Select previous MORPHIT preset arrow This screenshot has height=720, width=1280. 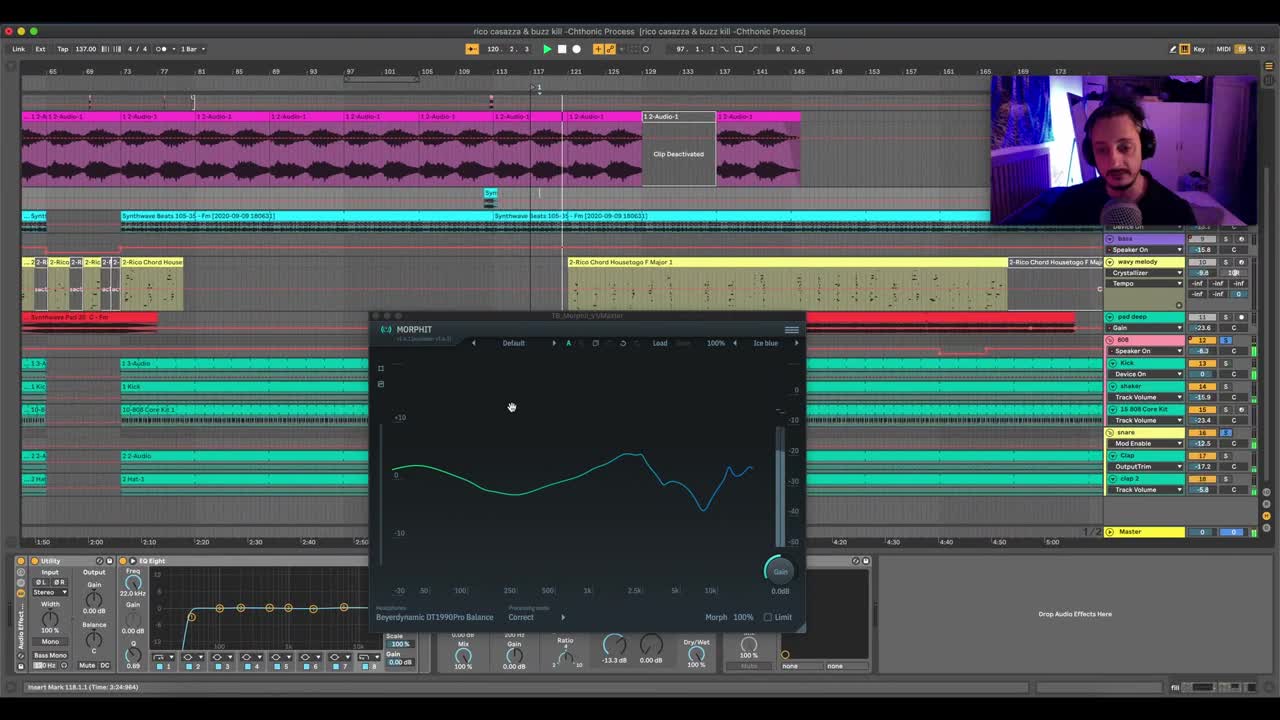pos(474,343)
